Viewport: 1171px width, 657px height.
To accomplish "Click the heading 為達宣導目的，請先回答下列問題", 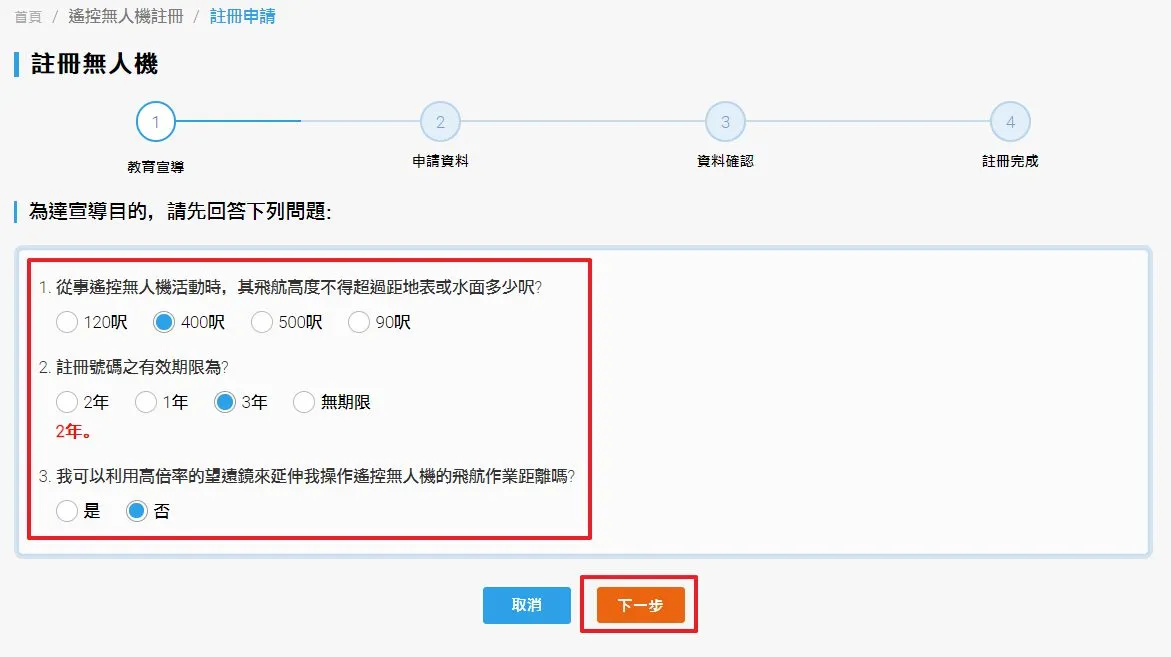I will (x=179, y=211).
